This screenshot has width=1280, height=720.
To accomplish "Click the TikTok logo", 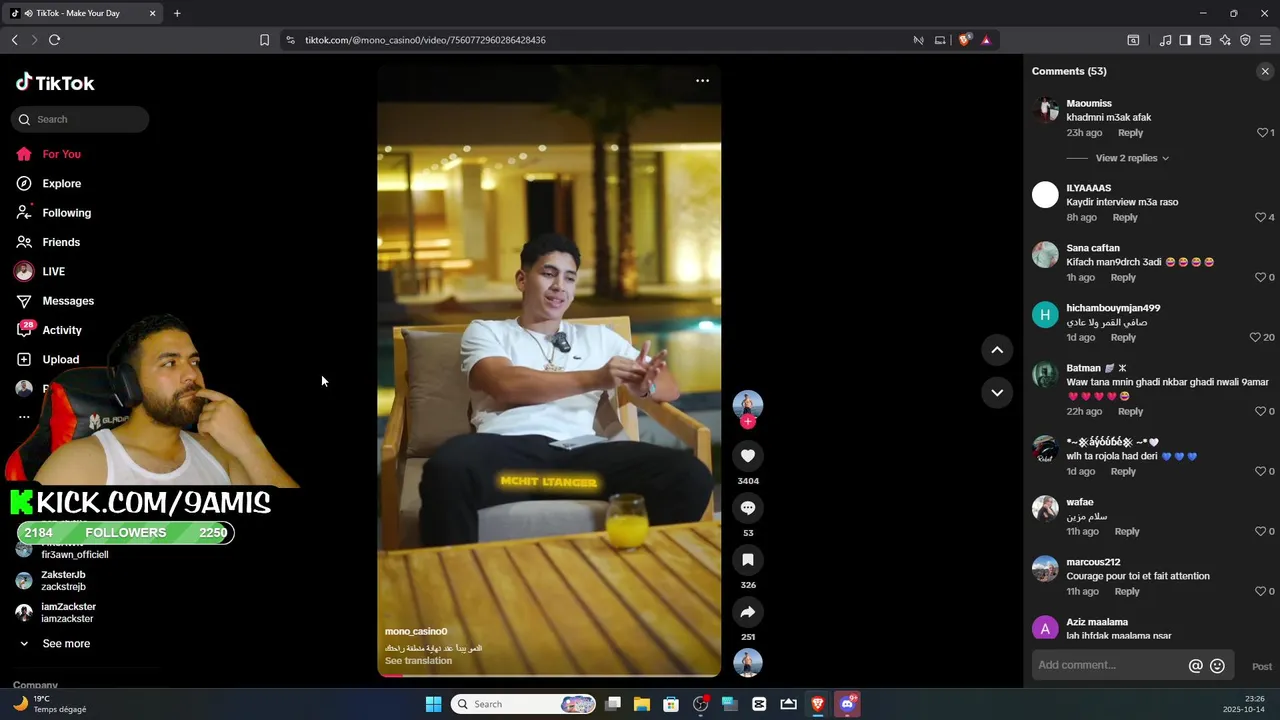I will click(55, 83).
